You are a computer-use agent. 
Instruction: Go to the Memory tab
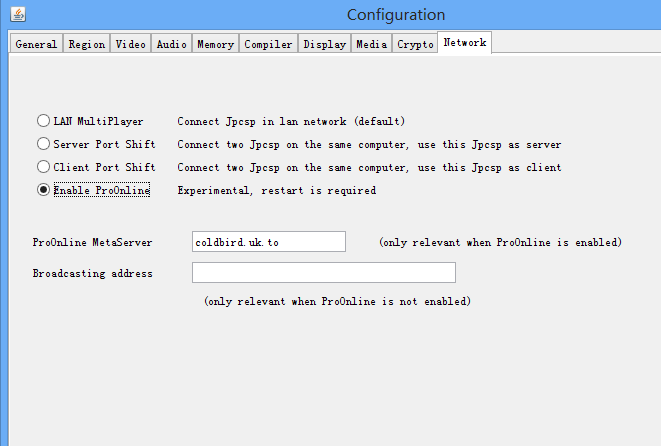215,44
